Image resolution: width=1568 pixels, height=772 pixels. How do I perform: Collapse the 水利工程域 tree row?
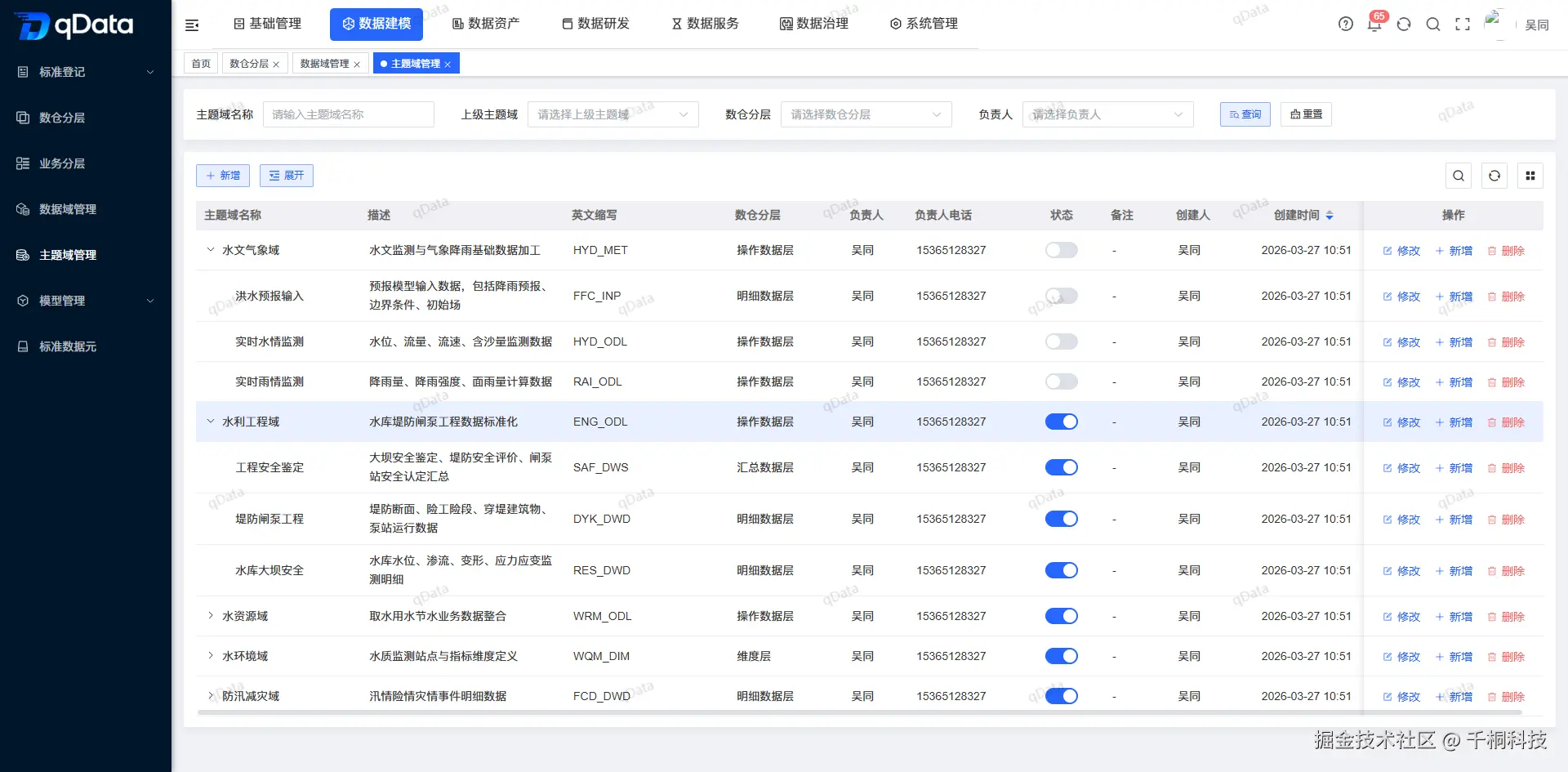pyautogui.click(x=210, y=422)
